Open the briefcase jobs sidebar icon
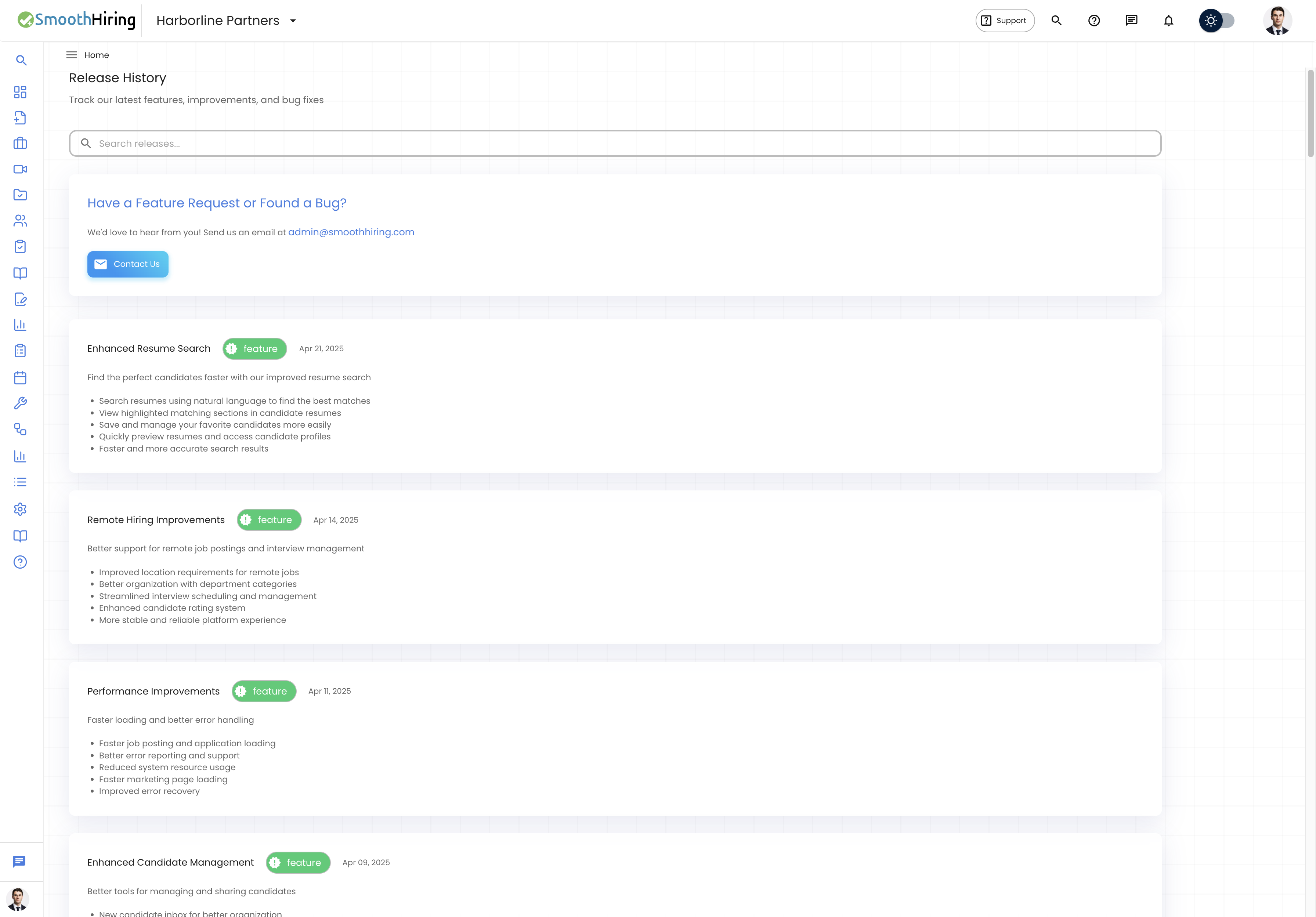 coord(20,143)
